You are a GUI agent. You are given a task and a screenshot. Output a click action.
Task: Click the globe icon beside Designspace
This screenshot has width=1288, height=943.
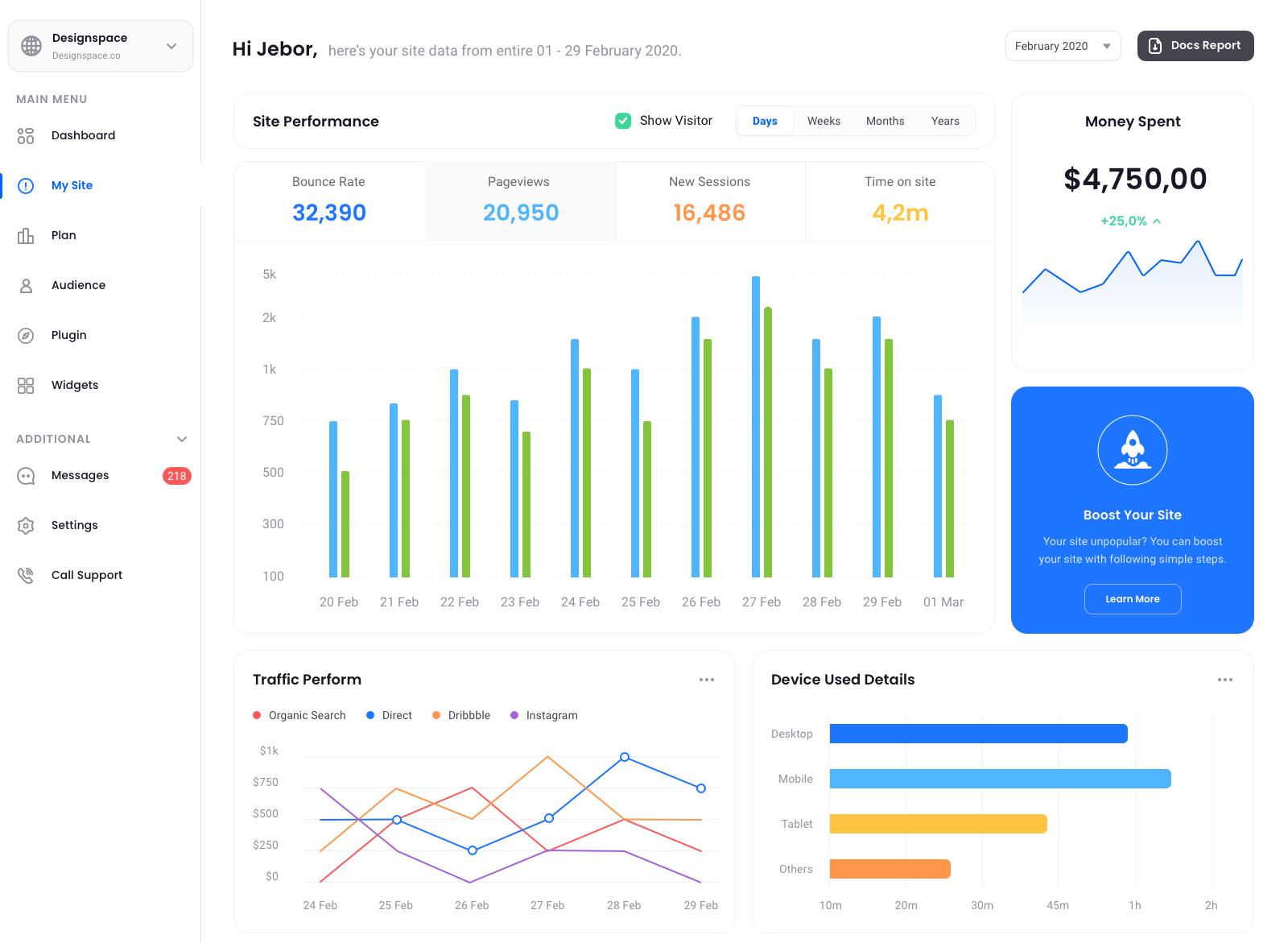click(31, 46)
